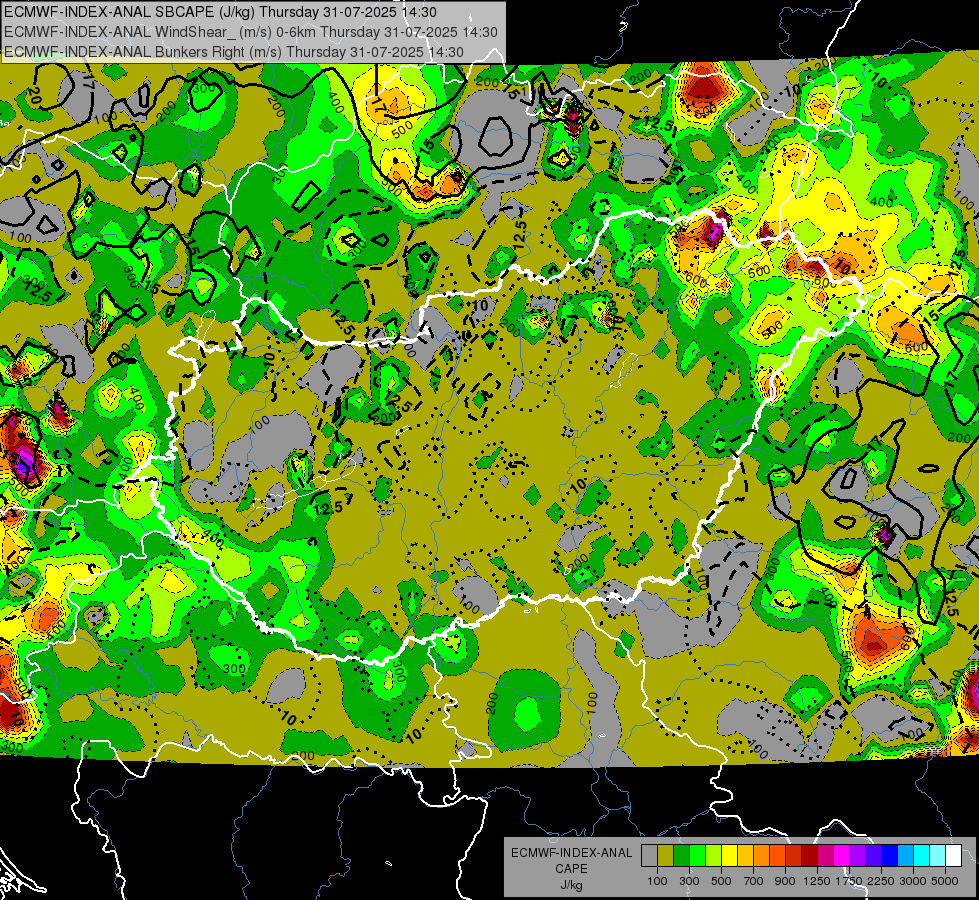
Task: Click the olive swatch in the CAPE legend
Action: (666, 856)
